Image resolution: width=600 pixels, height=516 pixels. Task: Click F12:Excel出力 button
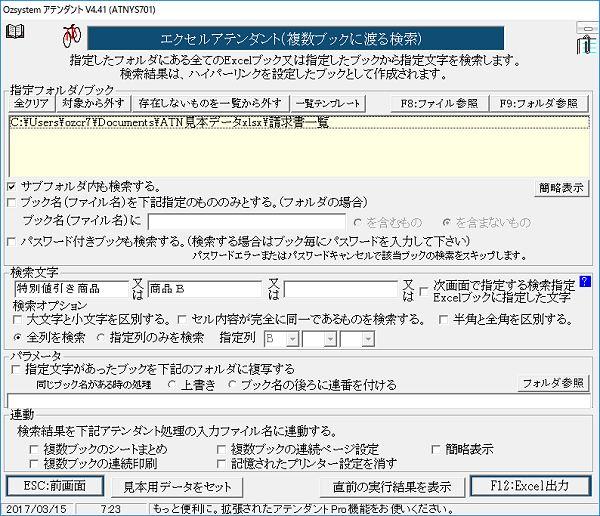(x=530, y=486)
